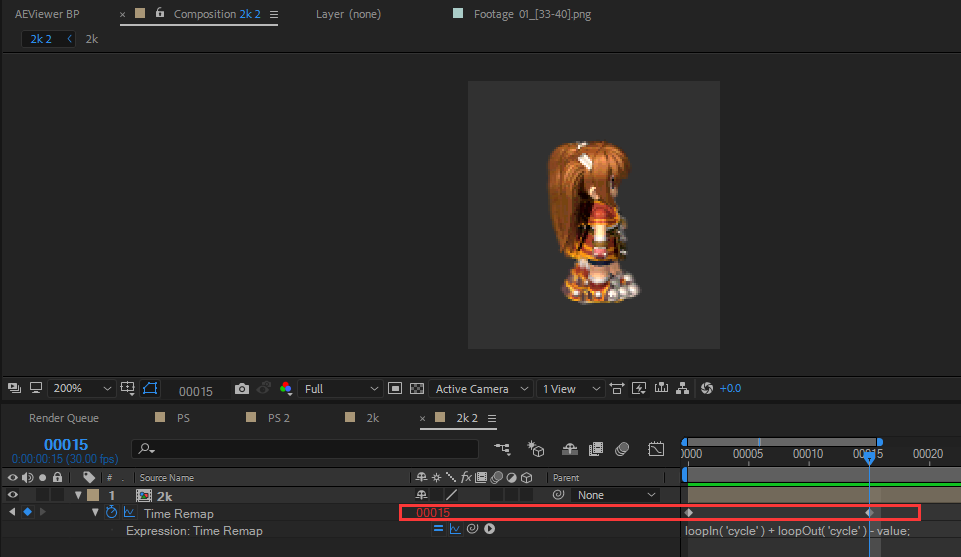Click the expression language menu play button

coord(490,529)
